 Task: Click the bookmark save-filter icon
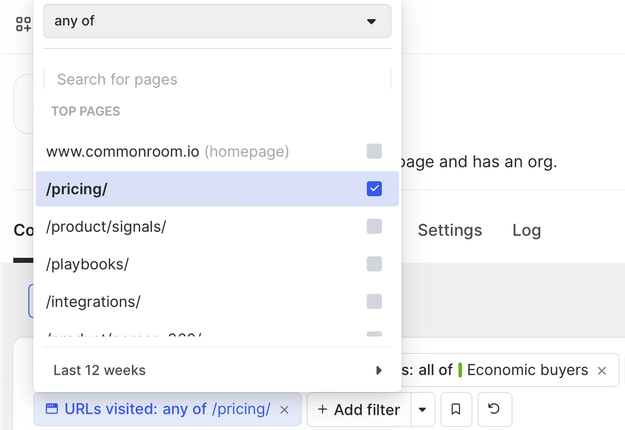[x=456, y=409]
